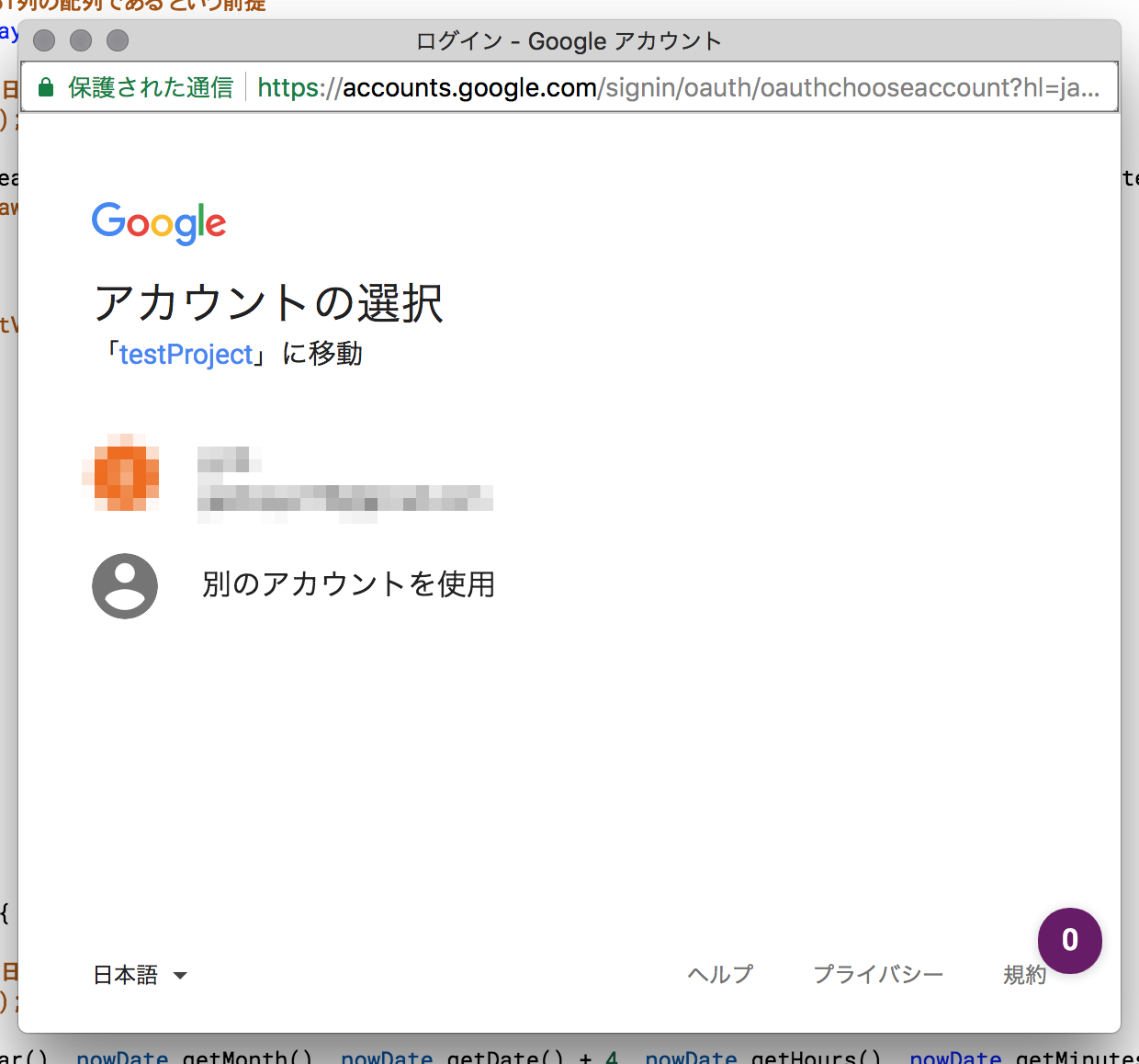Close the Google login window

click(x=44, y=40)
